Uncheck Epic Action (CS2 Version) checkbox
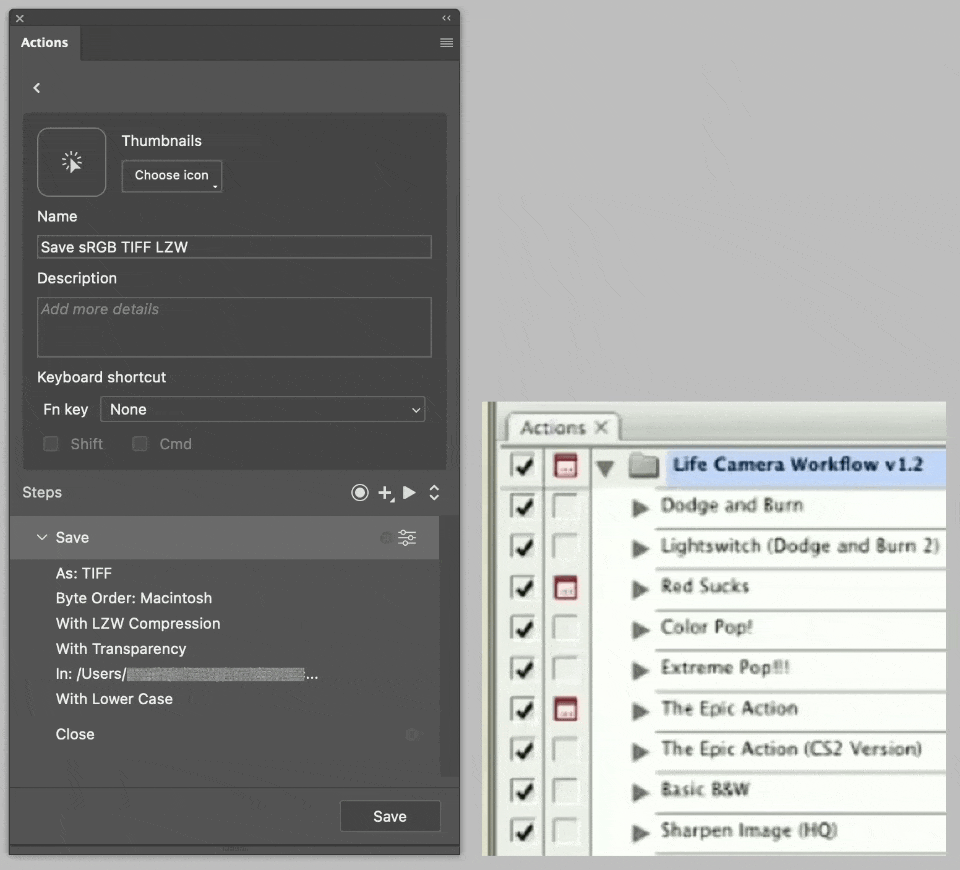Viewport: 960px width, 870px height. (522, 750)
